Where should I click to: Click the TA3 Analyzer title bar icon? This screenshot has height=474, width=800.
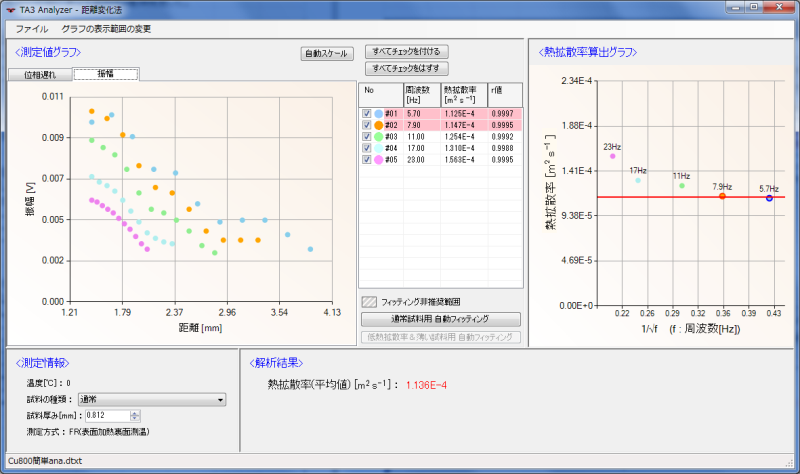coord(10,10)
